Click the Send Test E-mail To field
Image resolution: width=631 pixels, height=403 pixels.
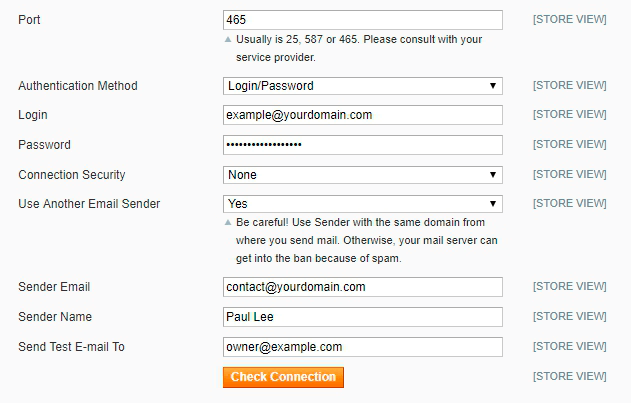tap(362, 347)
